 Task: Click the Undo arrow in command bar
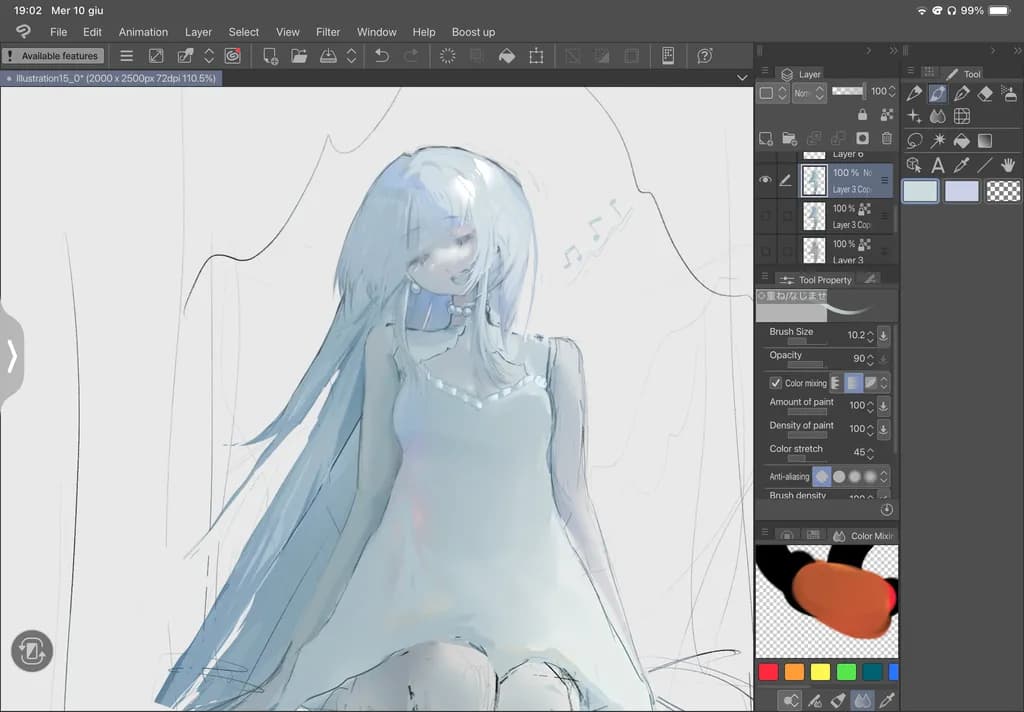[381, 56]
